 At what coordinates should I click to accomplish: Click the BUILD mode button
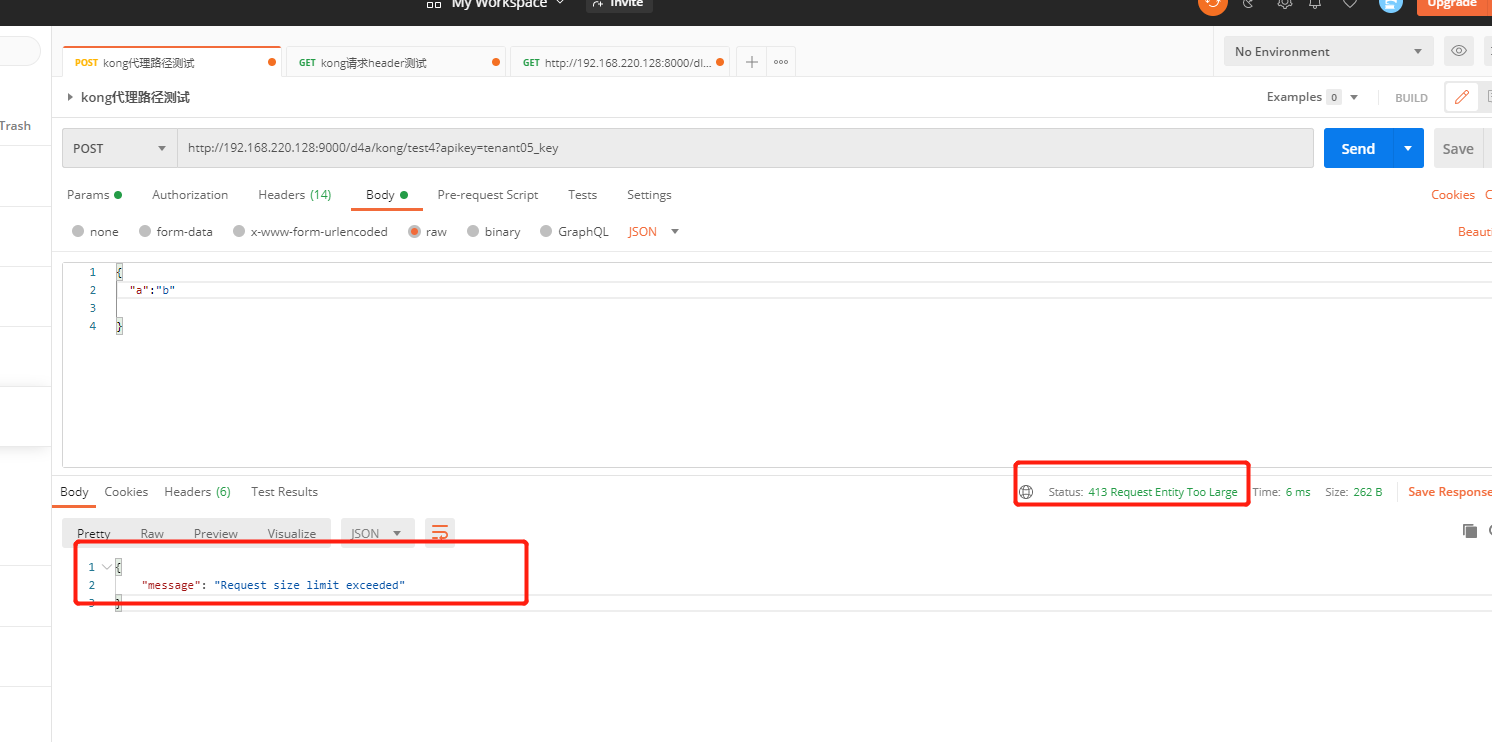pyautogui.click(x=1411, y=98)
